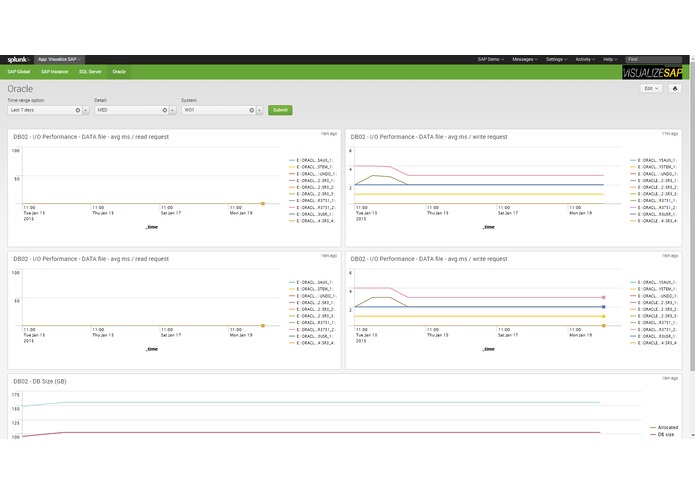
Task: Expand the System dropdown arrow
Action: click(x=260, y=110)
